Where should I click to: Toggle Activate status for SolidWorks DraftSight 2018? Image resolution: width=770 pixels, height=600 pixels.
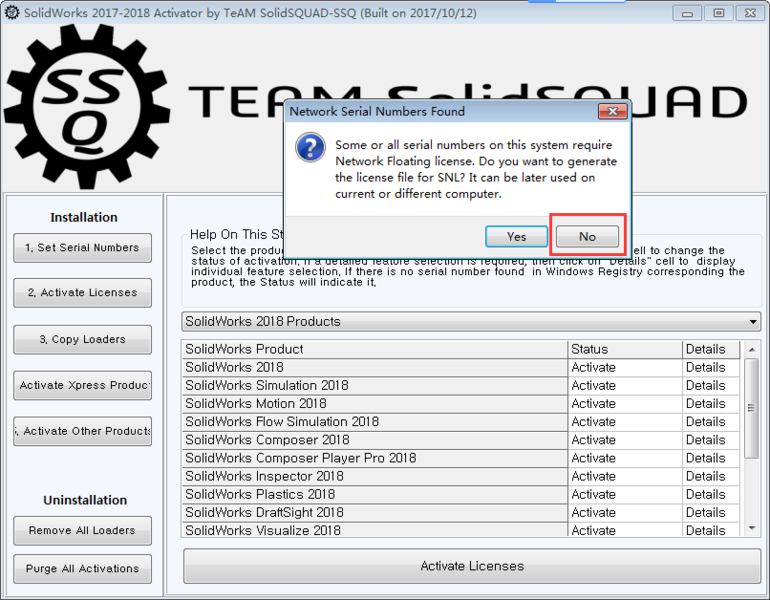click(x=625, y=513)
